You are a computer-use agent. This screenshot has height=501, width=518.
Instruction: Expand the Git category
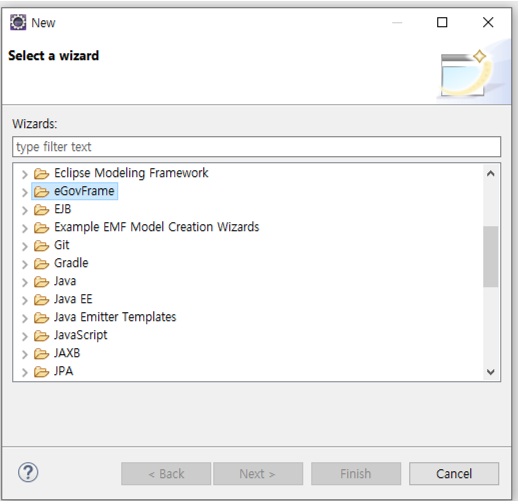click(25, 246)
